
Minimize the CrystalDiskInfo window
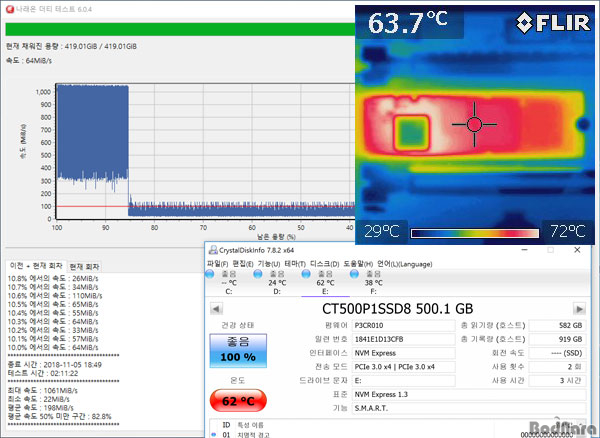(525, 250)
